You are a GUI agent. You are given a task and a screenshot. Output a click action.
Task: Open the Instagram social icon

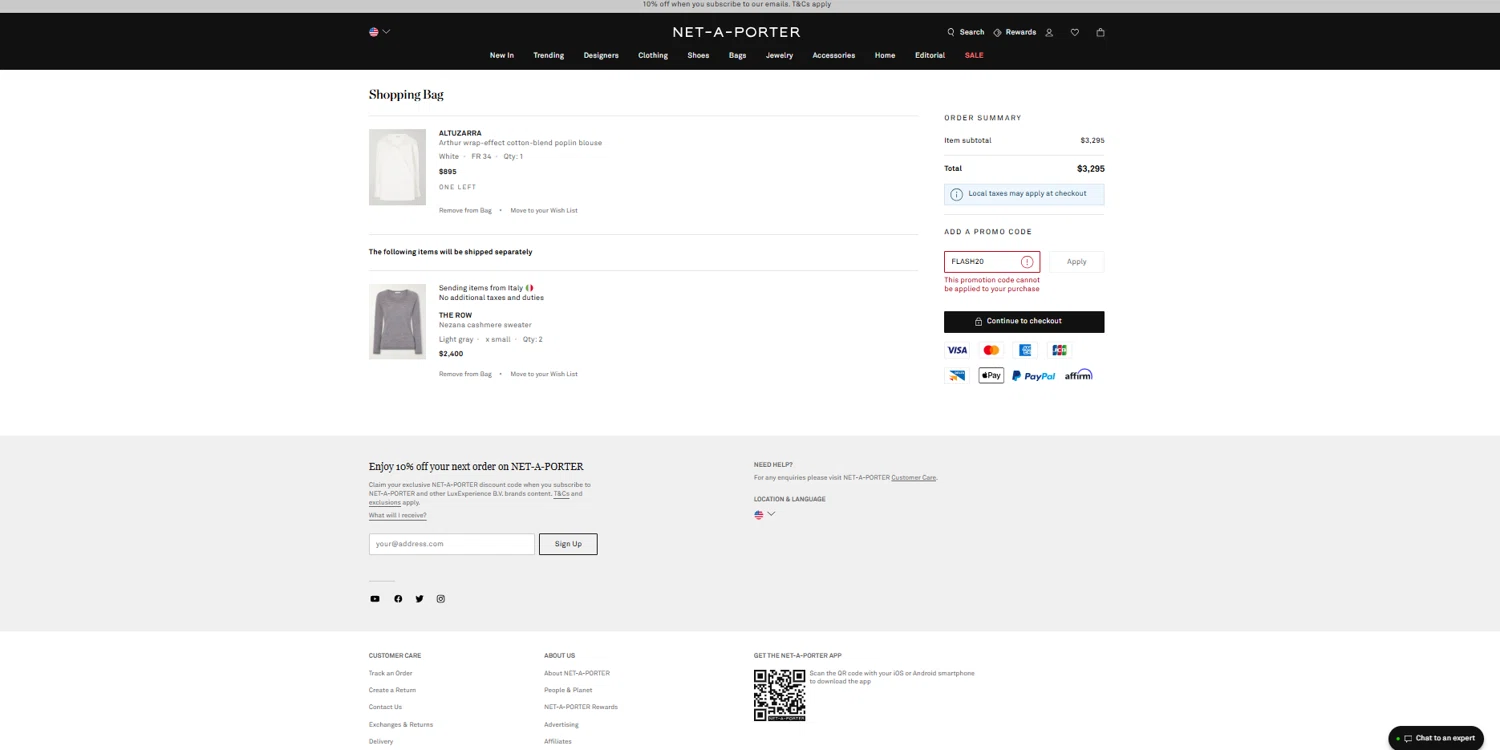coord(441,599)
